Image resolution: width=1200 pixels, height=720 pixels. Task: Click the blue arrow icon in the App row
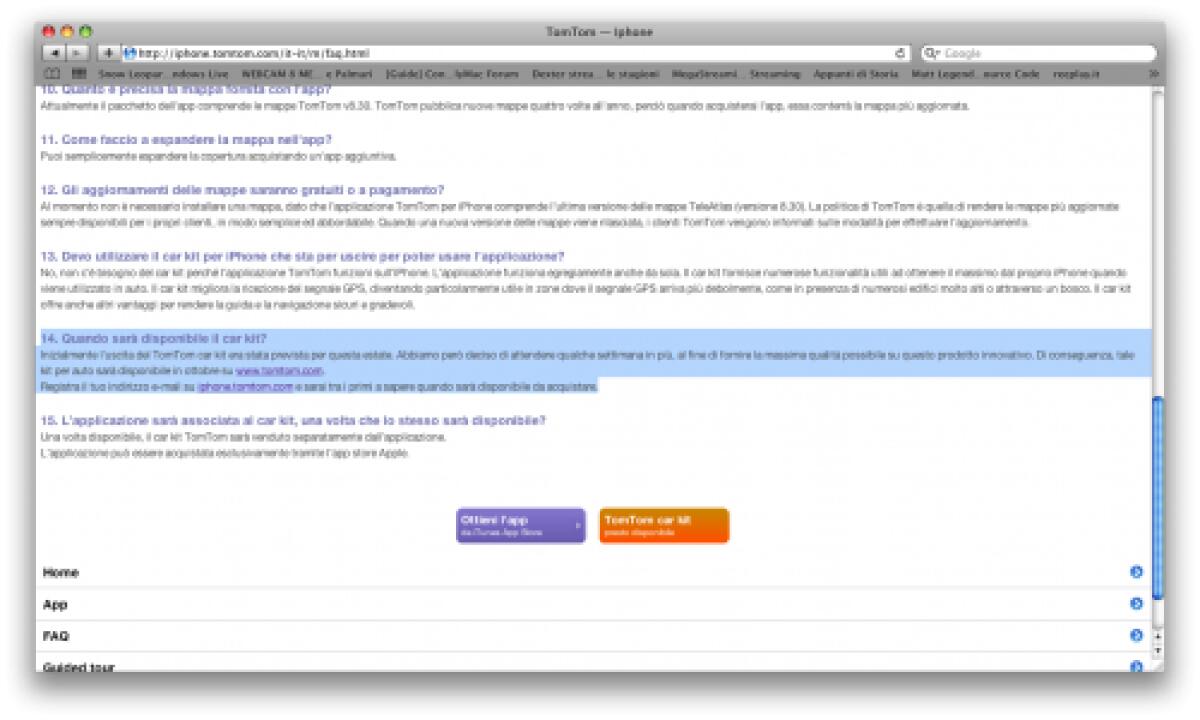pos(1136,604)
